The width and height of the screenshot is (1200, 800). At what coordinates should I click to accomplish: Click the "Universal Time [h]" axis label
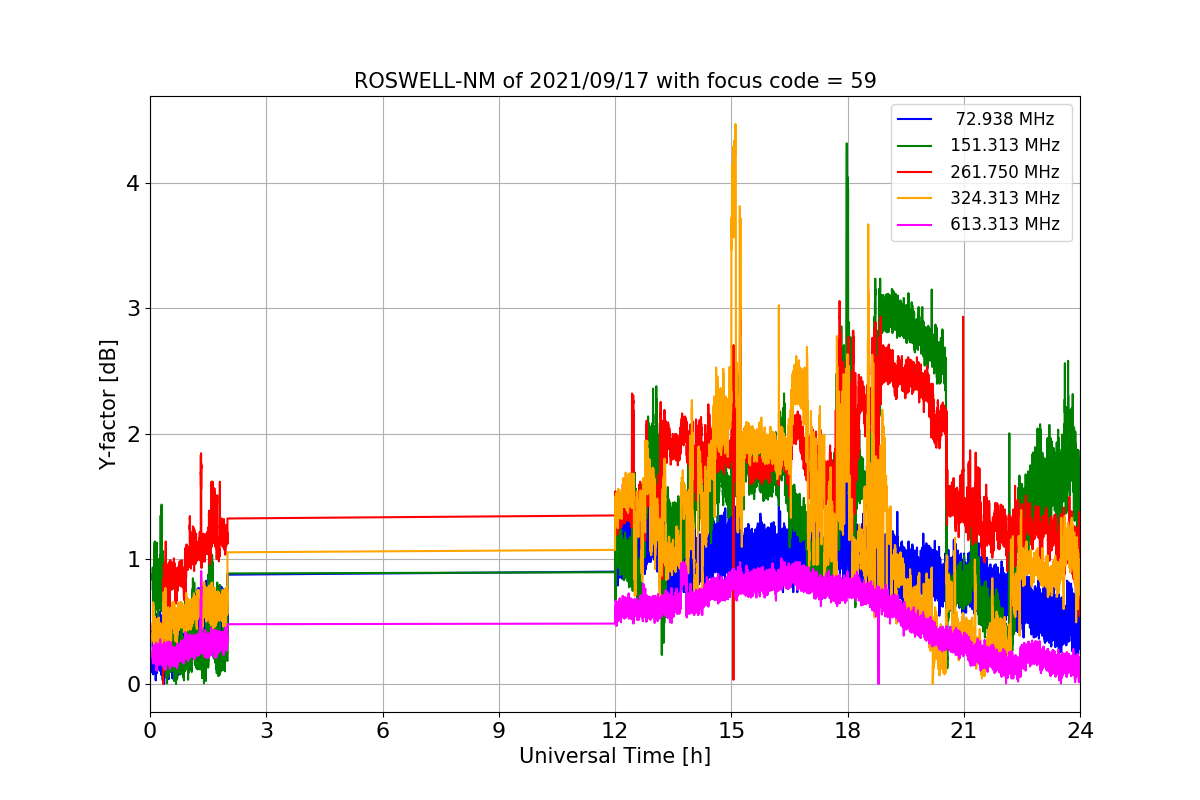tap(615, 757)
